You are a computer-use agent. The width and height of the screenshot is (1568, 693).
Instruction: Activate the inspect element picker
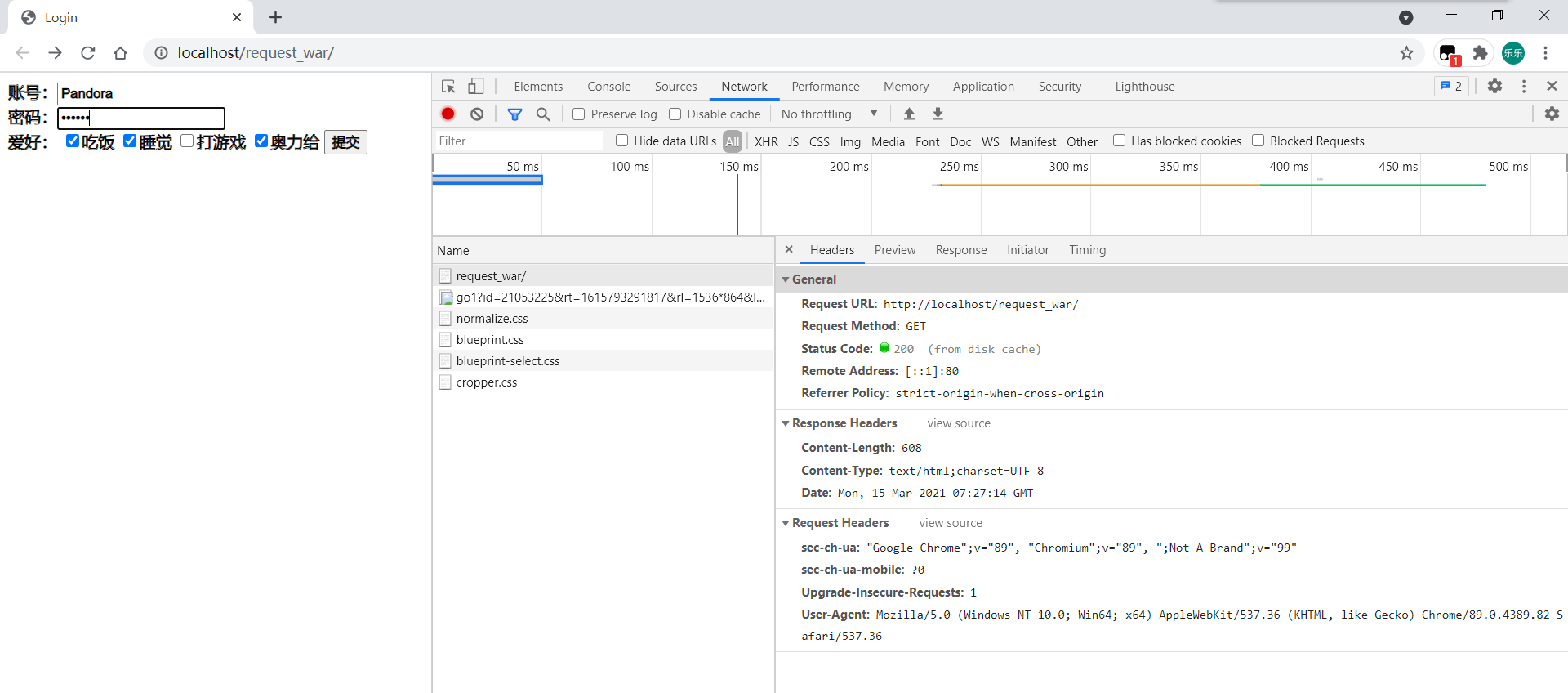448,87
